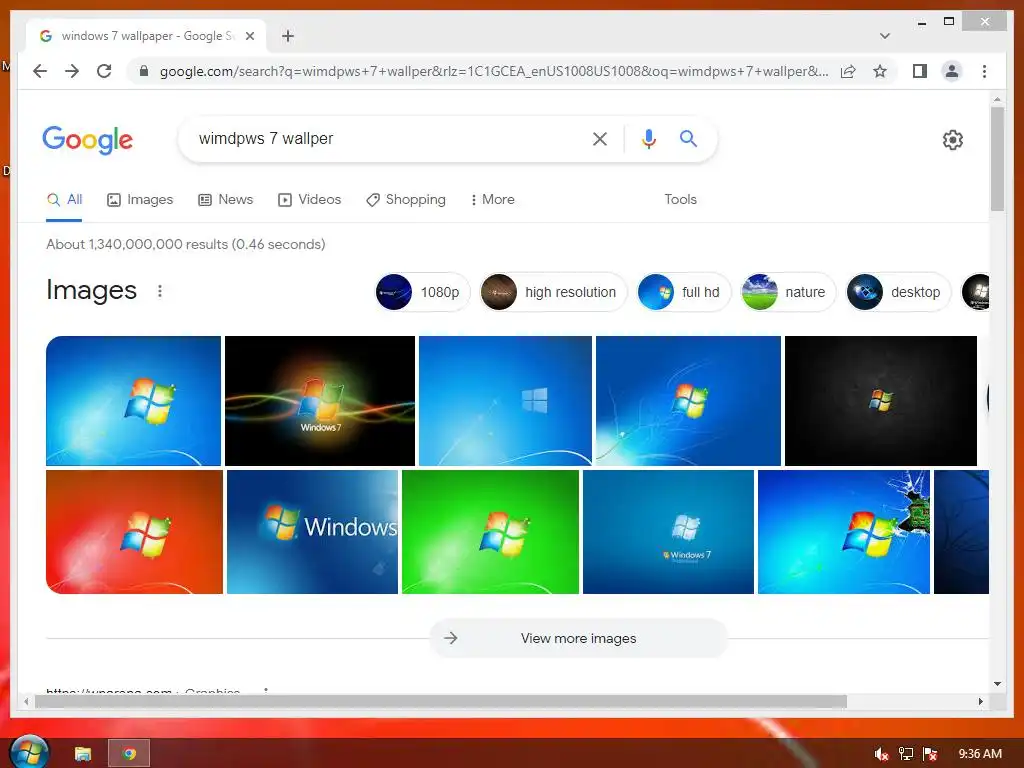Start voice search with microphone
Viewport: 1024px width, 768px height.
click(648, 138)
